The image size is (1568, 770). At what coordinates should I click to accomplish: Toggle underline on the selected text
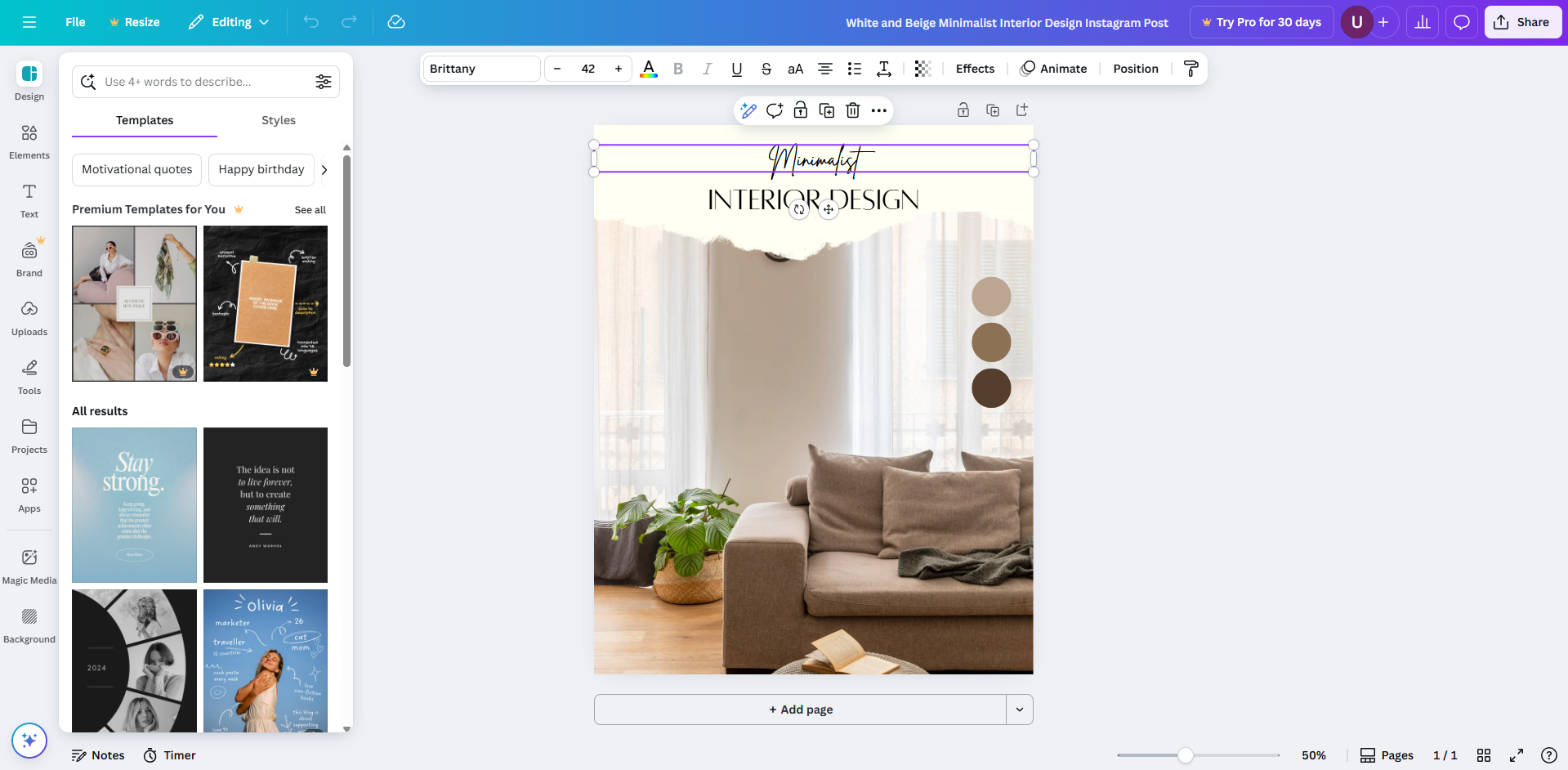pos(736,69)
